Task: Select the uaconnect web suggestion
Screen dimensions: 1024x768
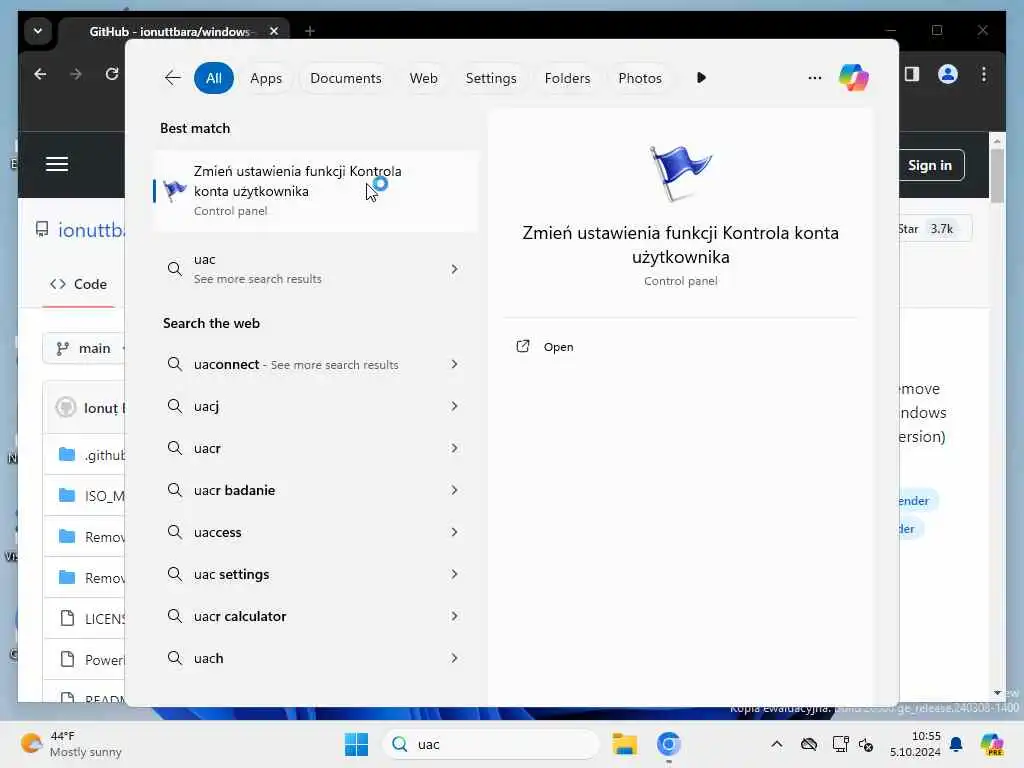Action: [x=315, y=364]
